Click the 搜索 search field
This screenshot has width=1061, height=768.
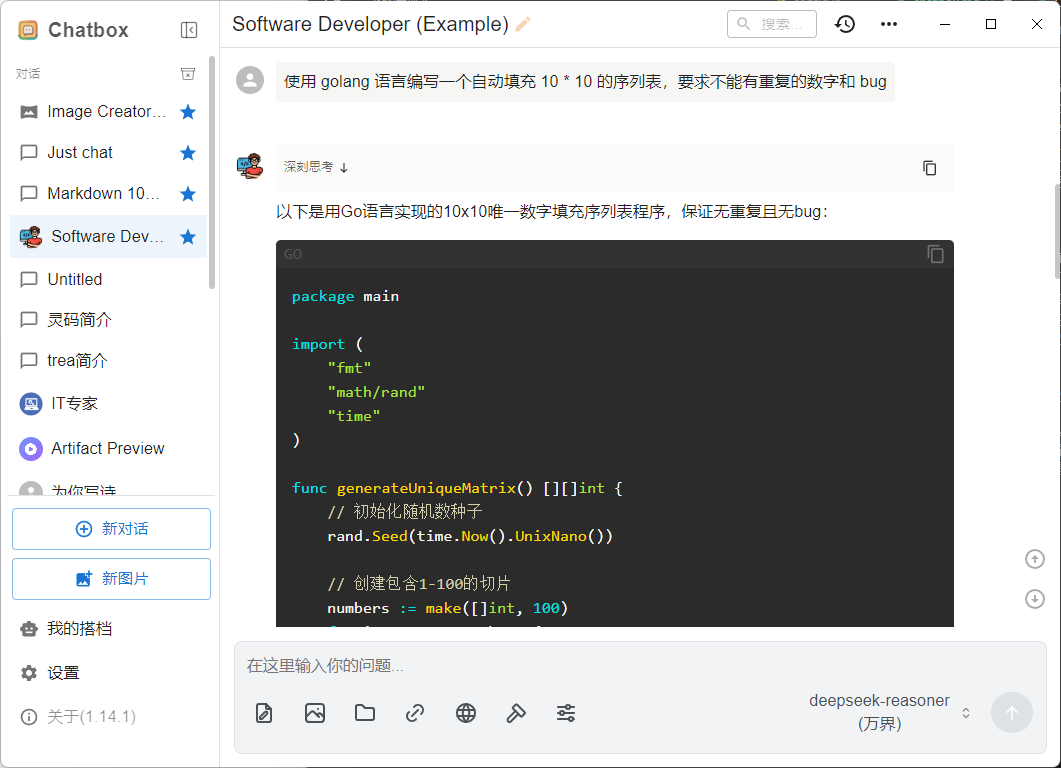tap(772, 24)
